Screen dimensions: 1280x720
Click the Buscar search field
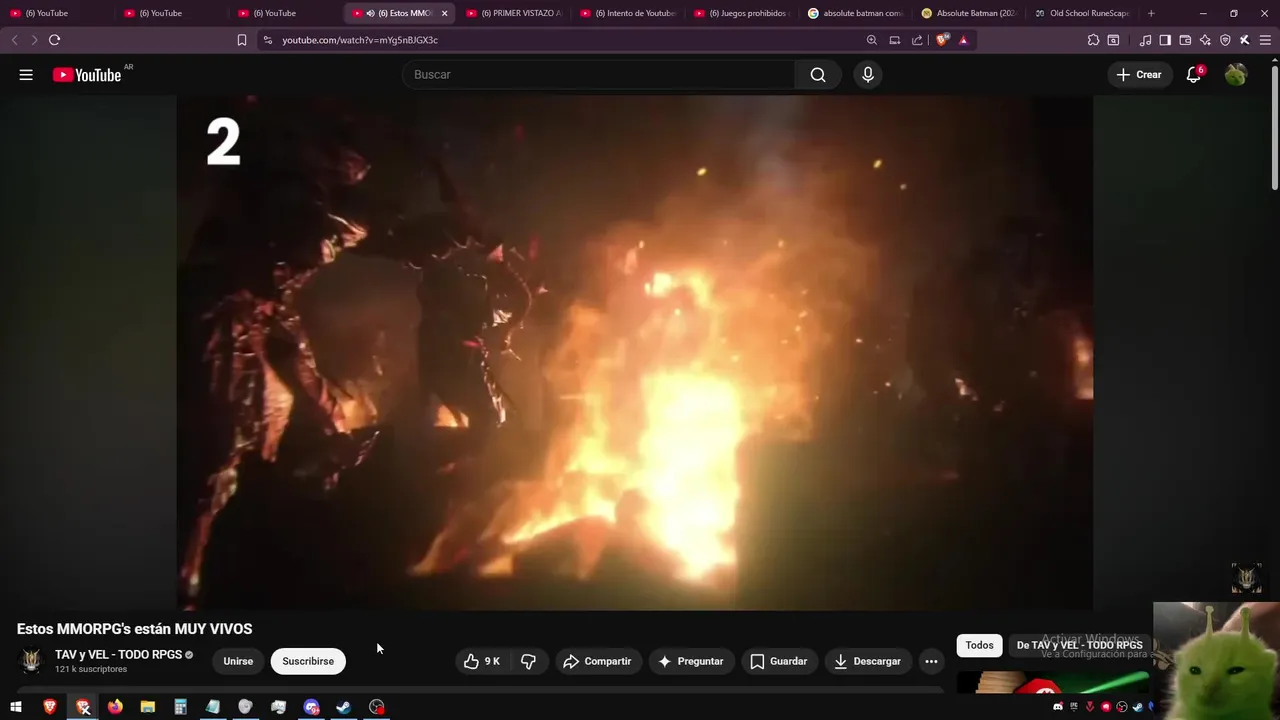point(598,75)
